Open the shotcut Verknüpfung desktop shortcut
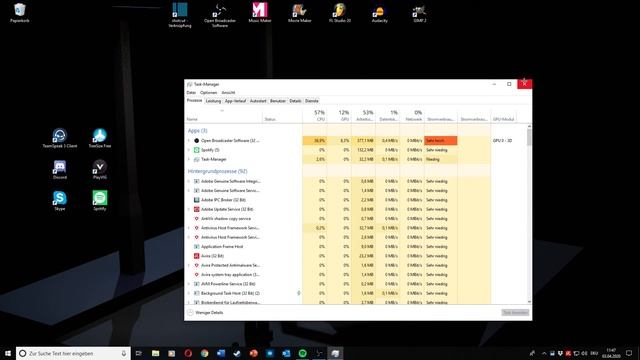The width and height of the screenshot is (640, 360). (180, 15)
